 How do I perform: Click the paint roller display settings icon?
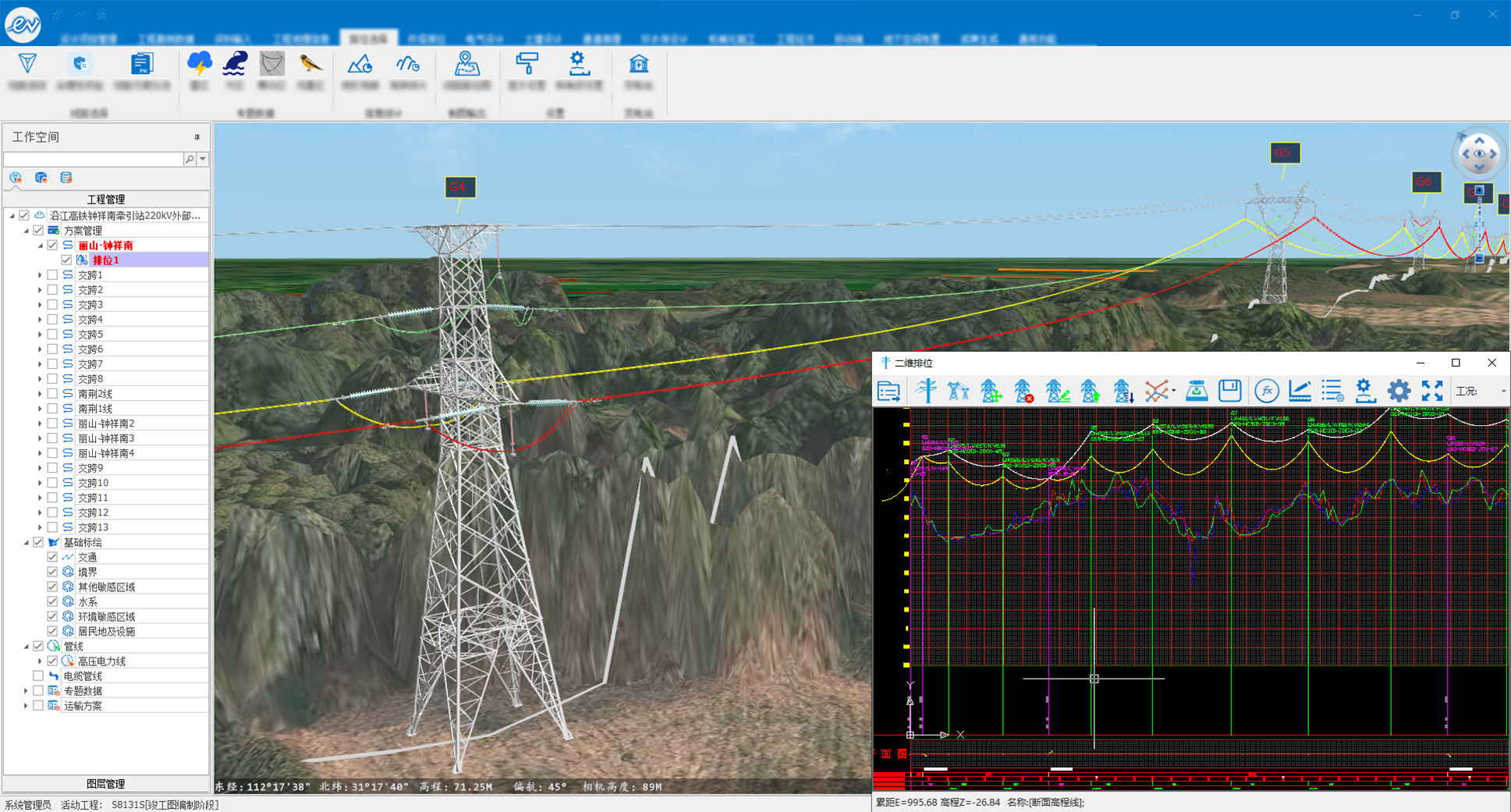click(x=527, y=64)
